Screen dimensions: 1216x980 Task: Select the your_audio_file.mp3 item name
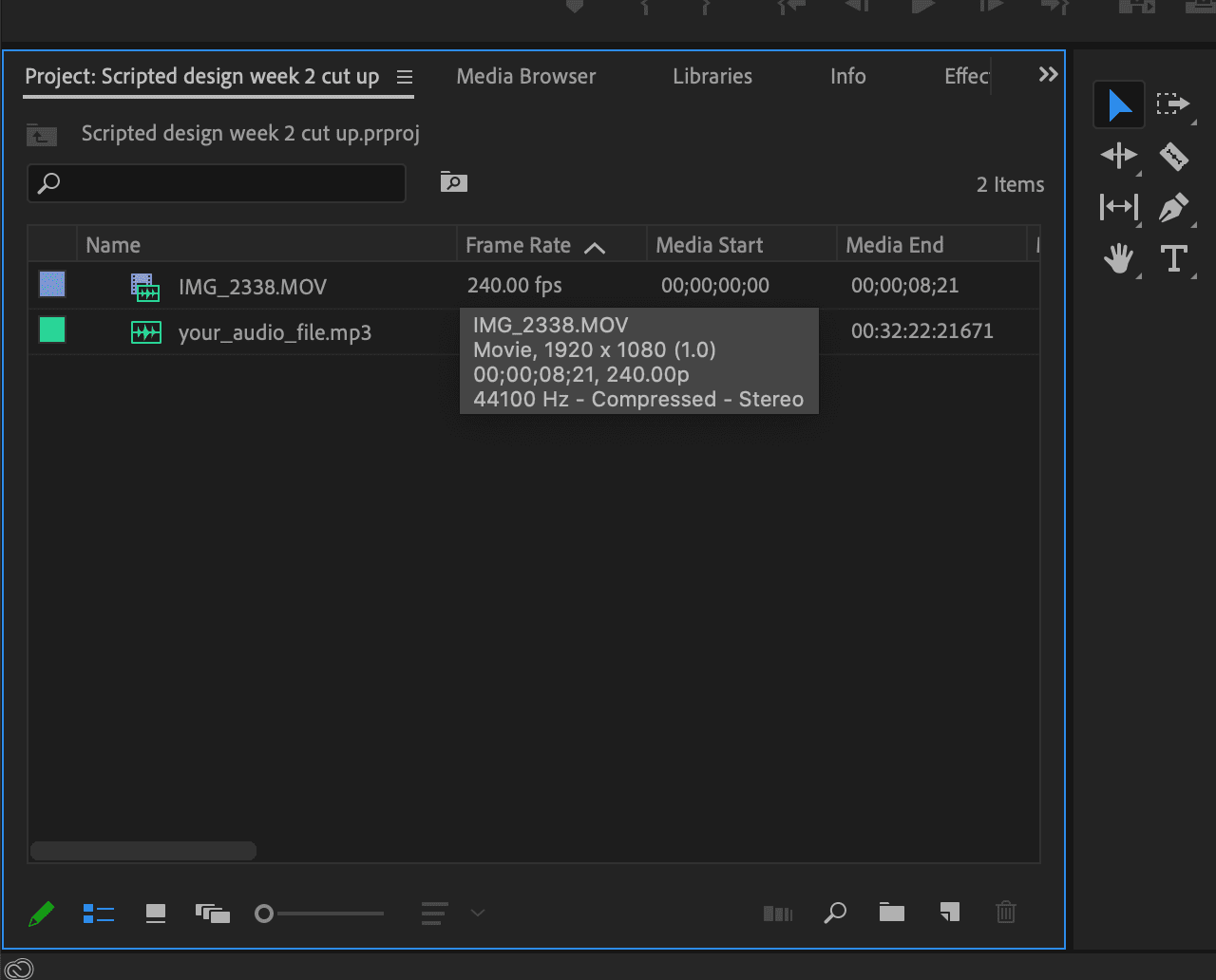coord(275,332)
